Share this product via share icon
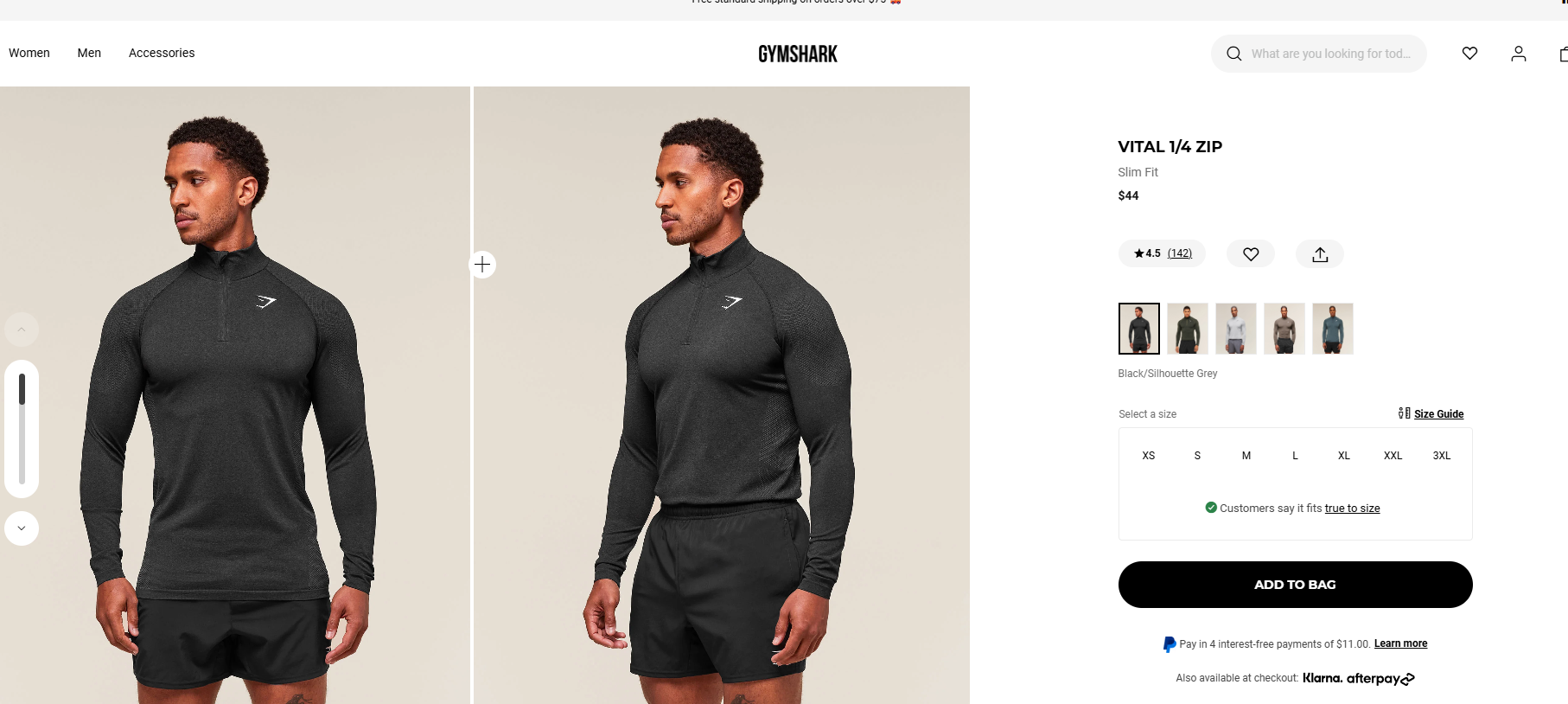This screenshot has height=704, width=1568. coord(1320,253)
